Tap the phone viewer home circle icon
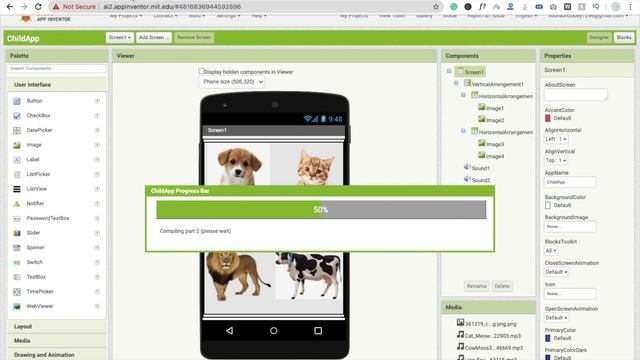 (273, 331)
